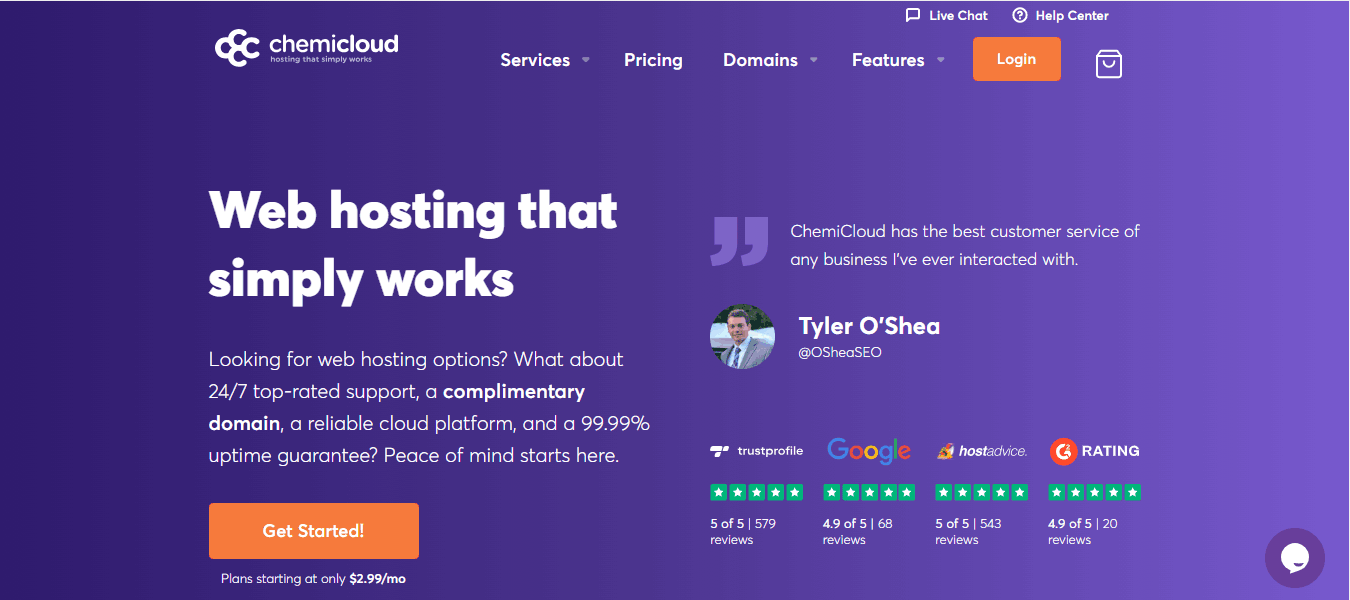Image resolution: width=1350 pixels, height=600 pixels.
Task: Expand the Domains dropdown arrow
Action: [814, 60]
